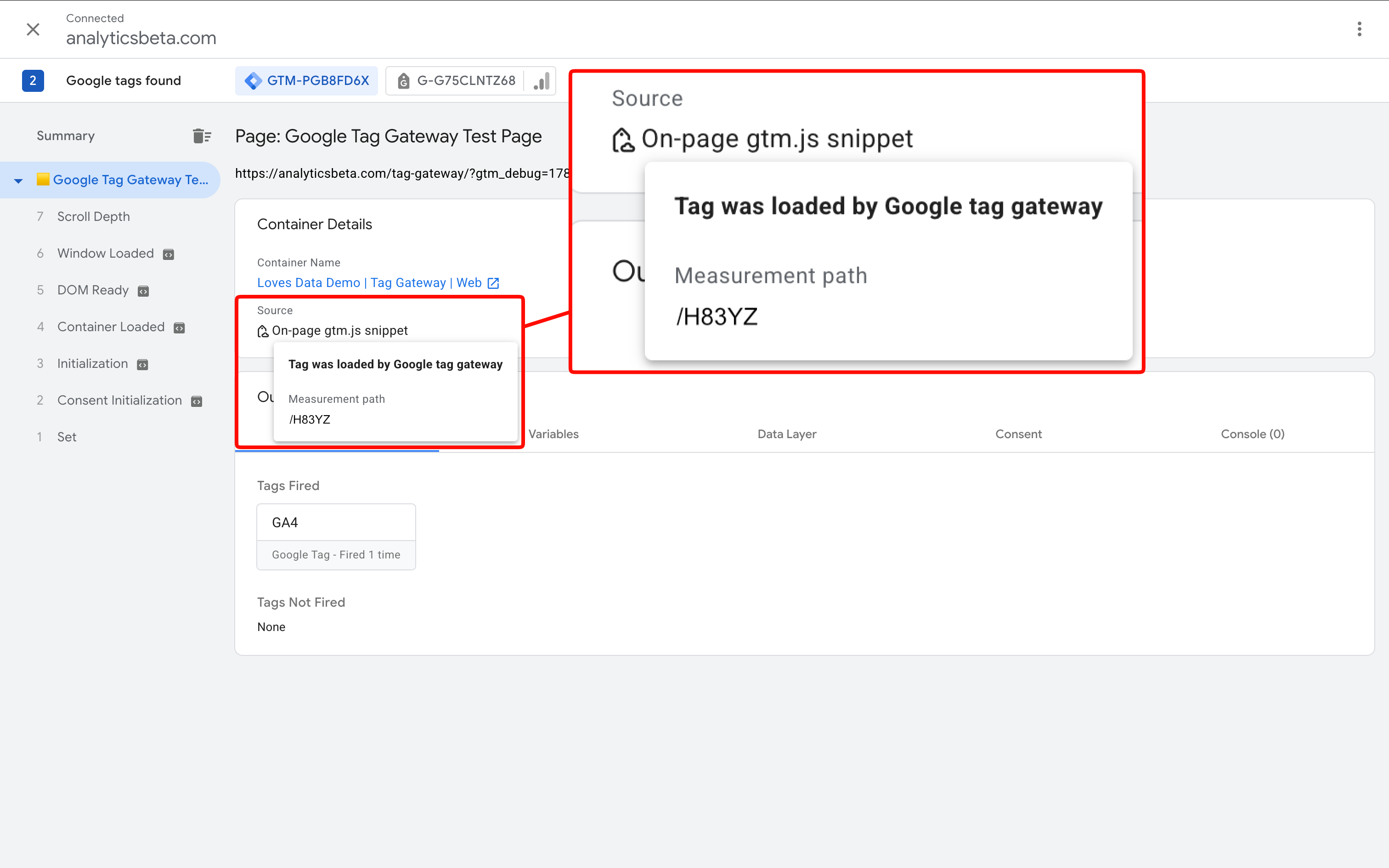Click the Container Details heading

pyautogui.click(x=315, y=225)
